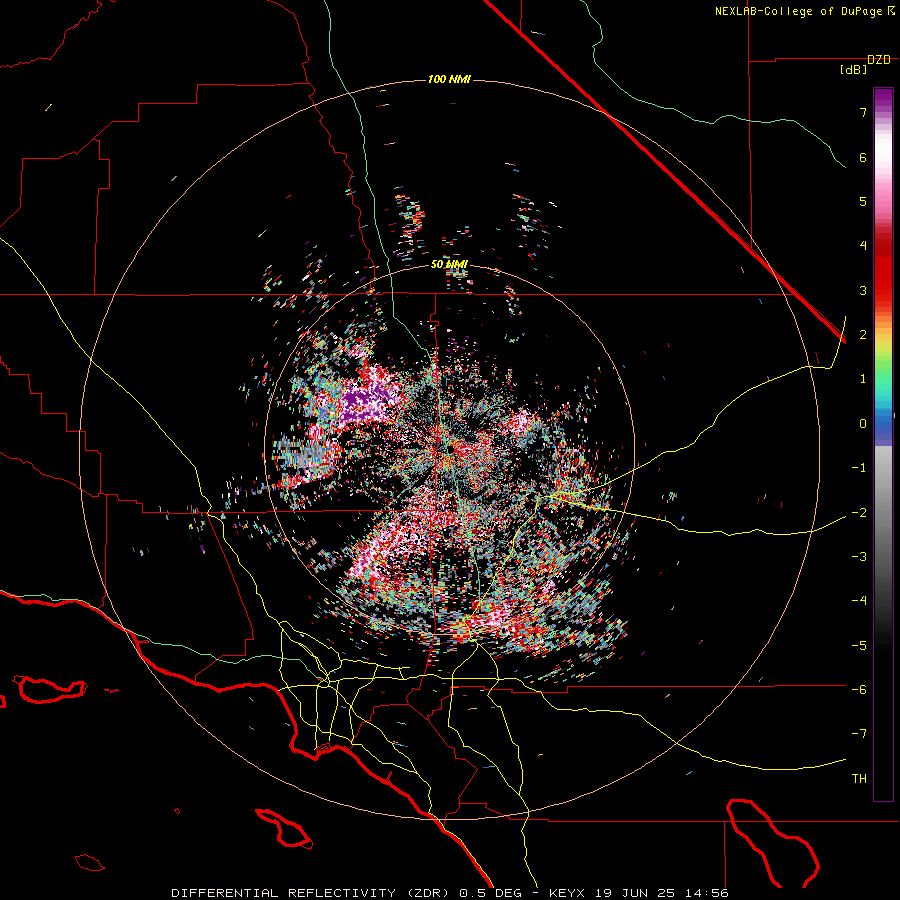
Task: Pick the -5 tick label on the scale
Action: coord(859,646)
